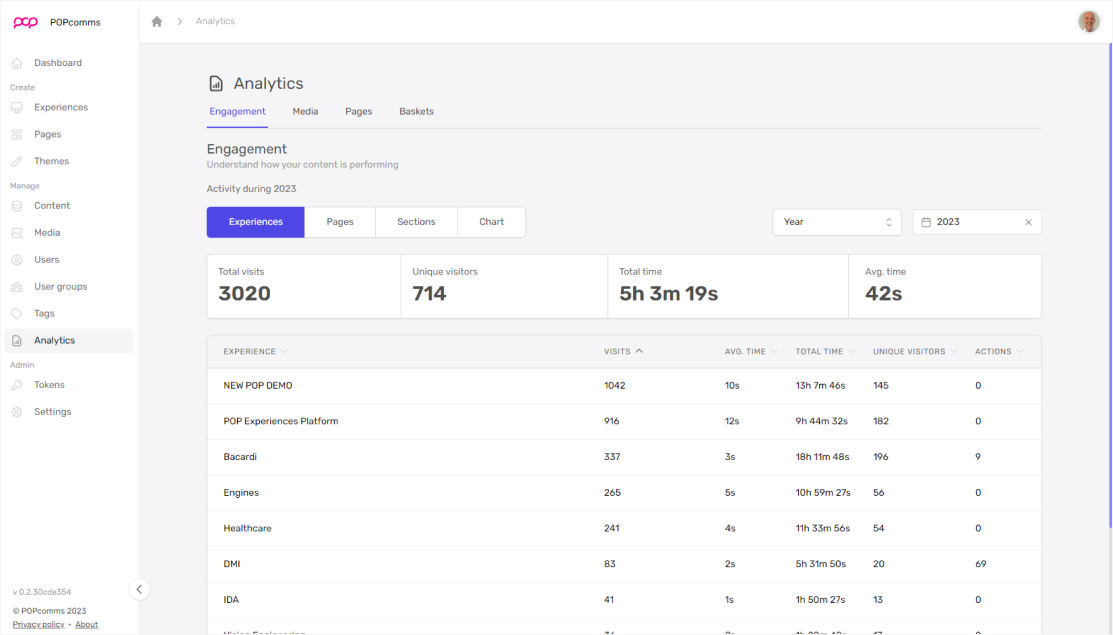
Task: Switch the view to Chart mode
Action: (x=491, y=222)
